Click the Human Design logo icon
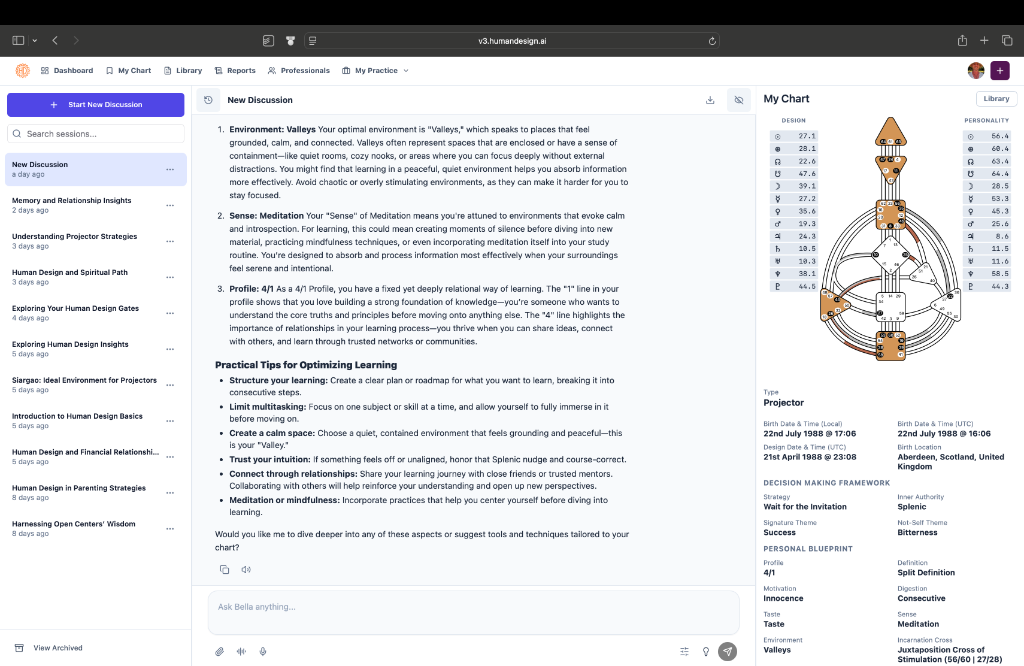Screen dimensions: 1024x666 tap(22, 71)
